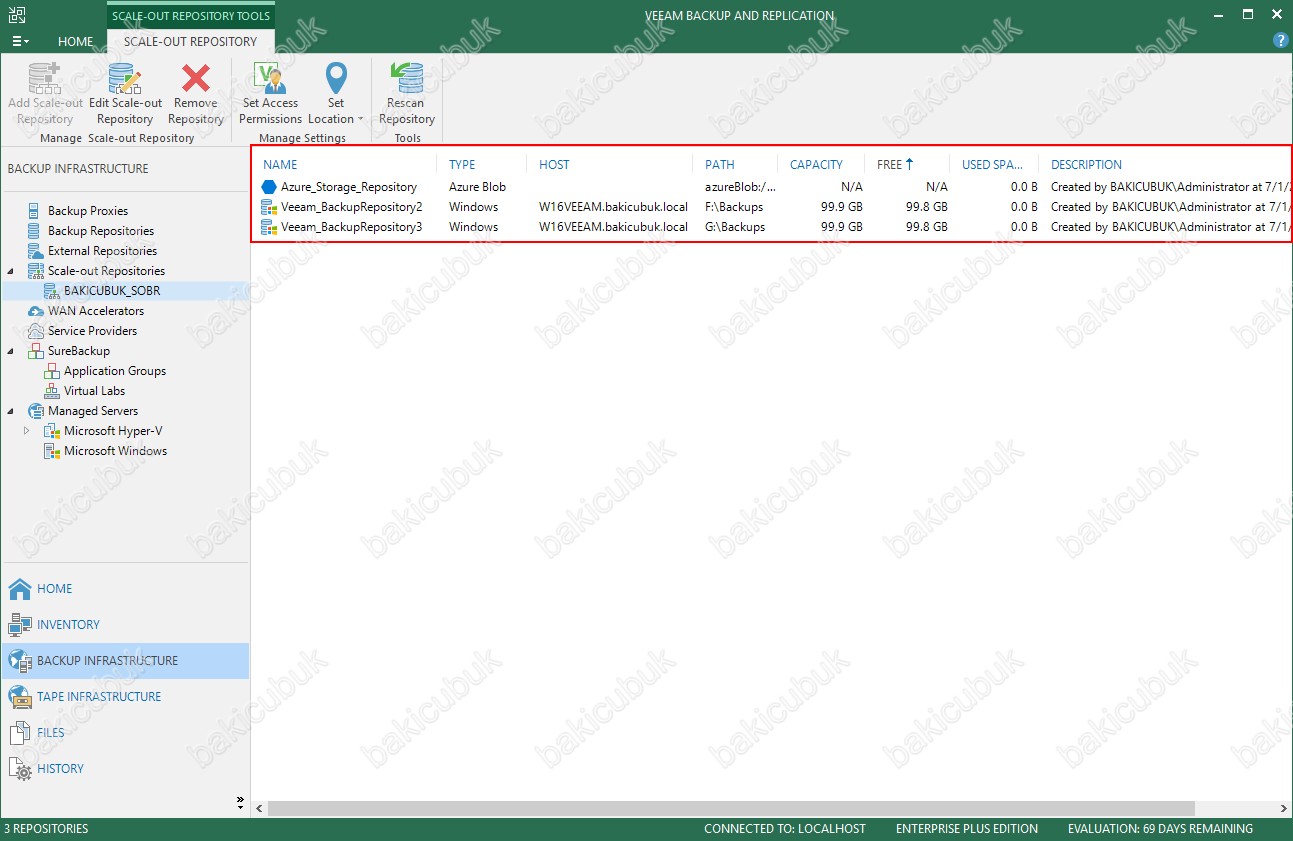Screen dimensions: 1293x841
Task: Collapse the Managed Servers tree node
Action: [x=11, y=411]
